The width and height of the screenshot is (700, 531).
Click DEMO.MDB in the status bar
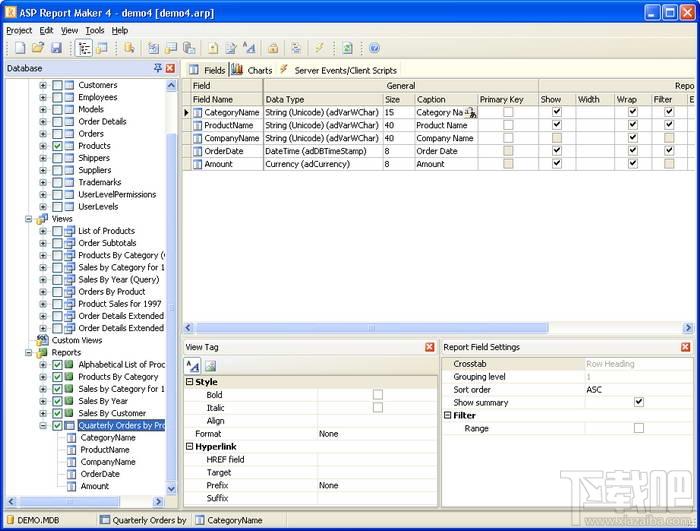pyautogui.click(x=38, y=520)
